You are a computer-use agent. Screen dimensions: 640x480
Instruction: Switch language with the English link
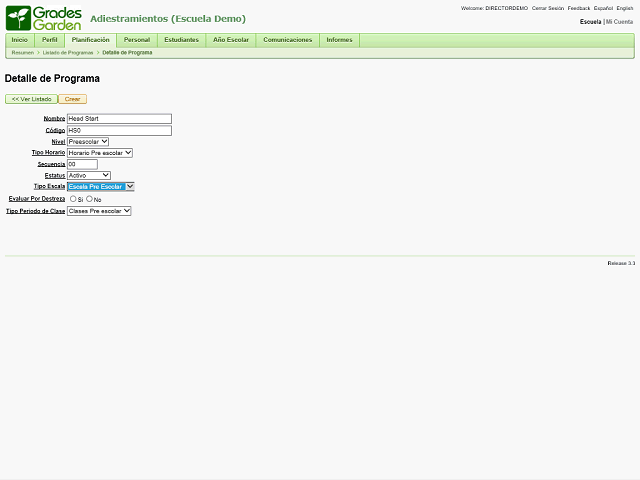pyautogui.click(x=624, y=8)
